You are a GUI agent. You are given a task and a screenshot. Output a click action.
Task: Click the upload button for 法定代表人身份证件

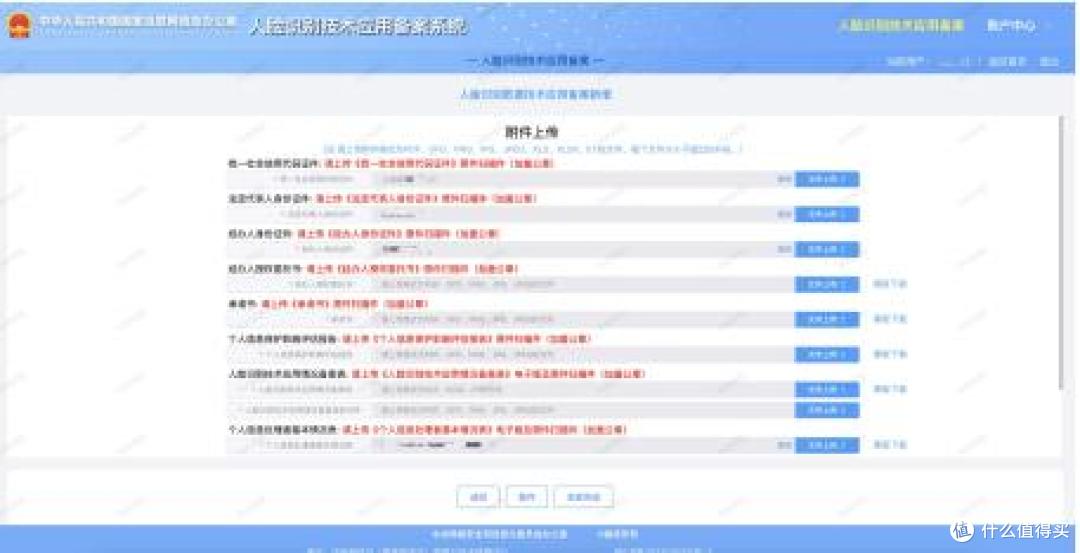click(x=827, y=214)
